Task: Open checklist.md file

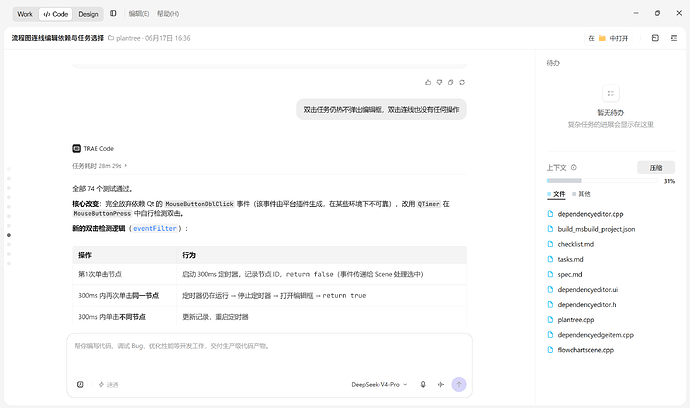Action: (x=570, y=244)
